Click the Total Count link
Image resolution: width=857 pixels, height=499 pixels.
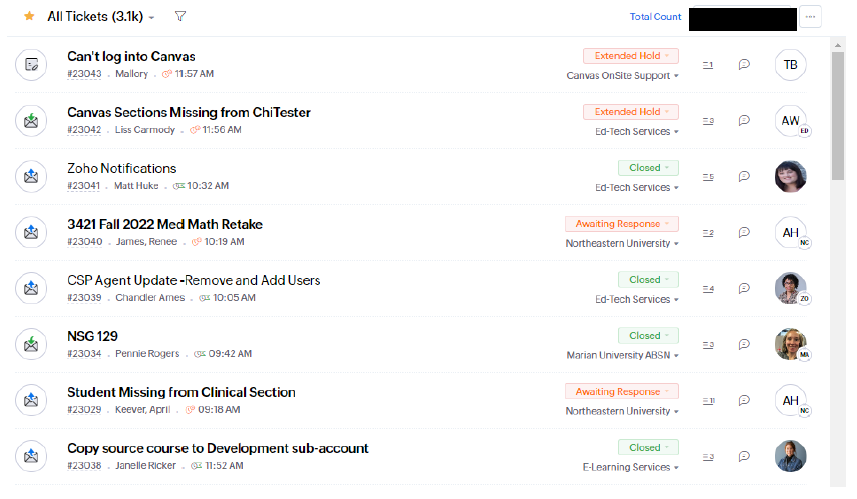[655, 17]
